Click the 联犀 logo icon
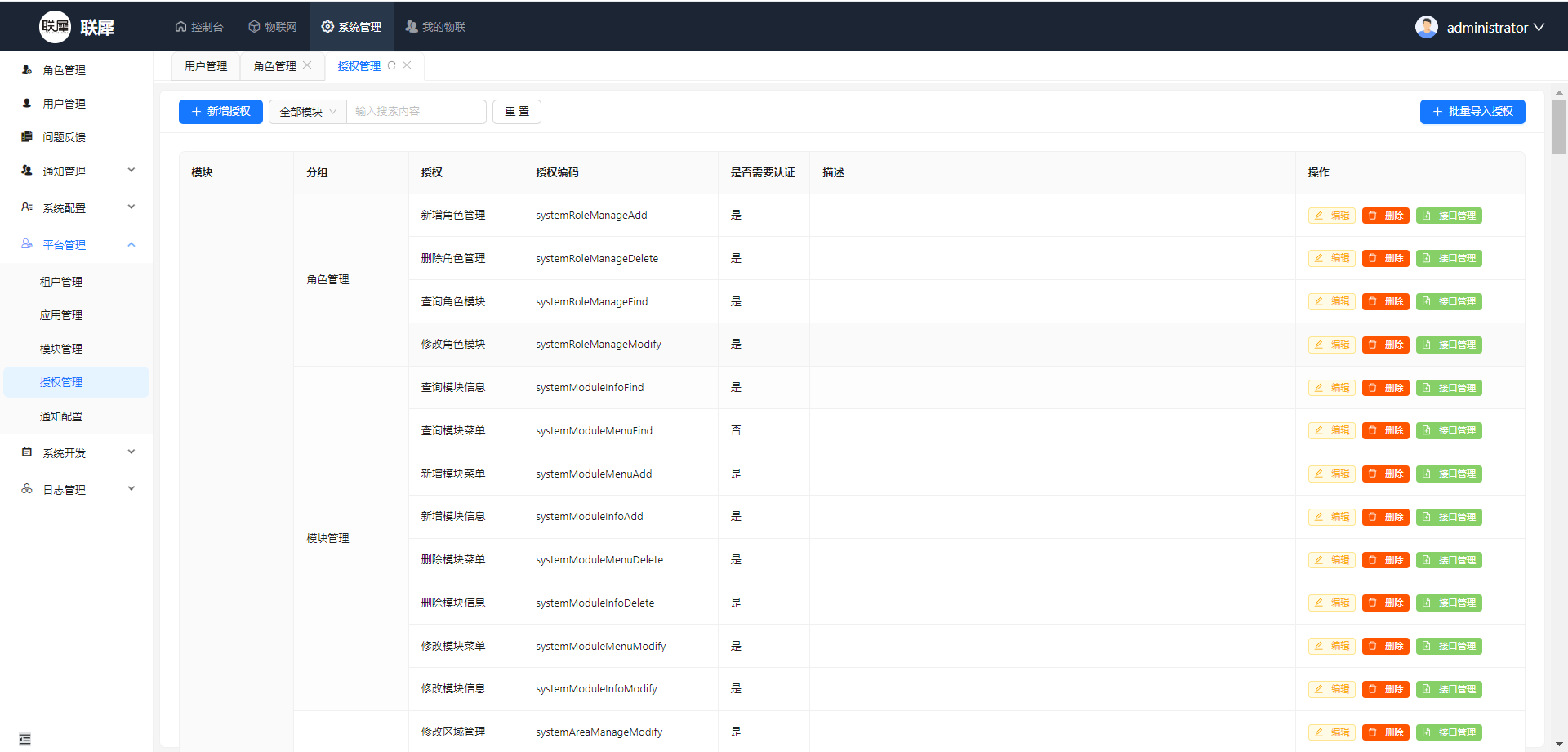 55,27
